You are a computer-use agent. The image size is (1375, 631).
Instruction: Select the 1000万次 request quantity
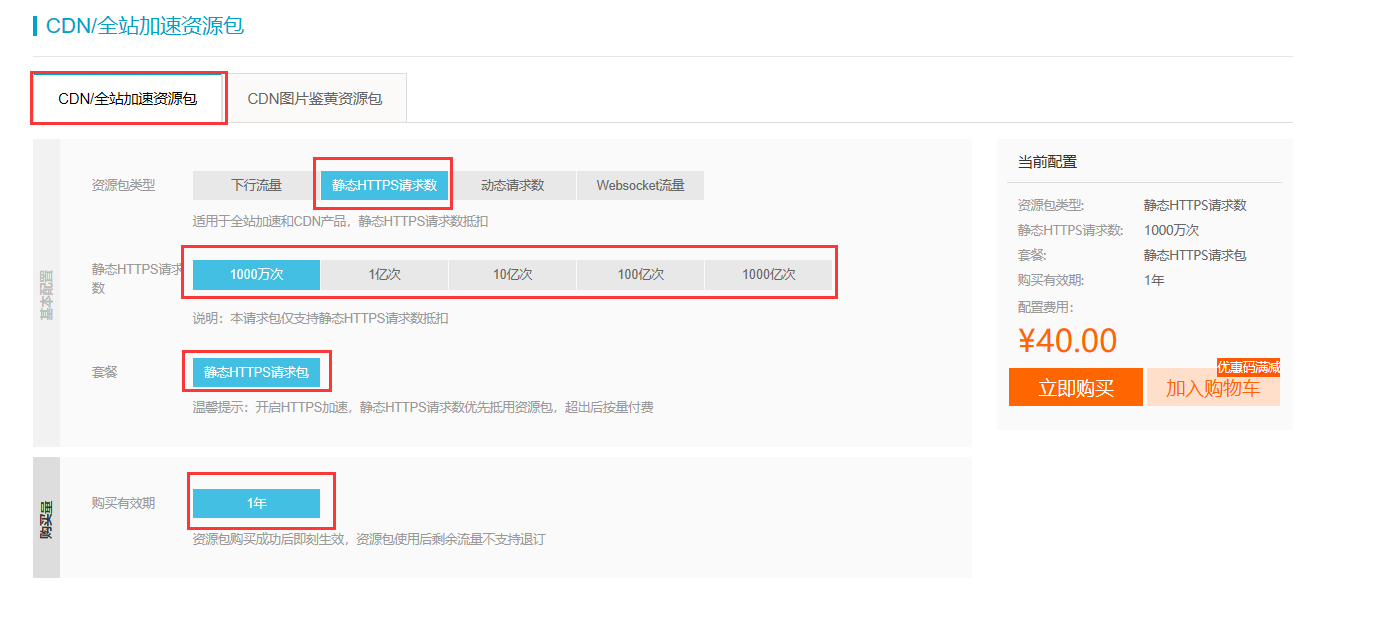point(256,274)
